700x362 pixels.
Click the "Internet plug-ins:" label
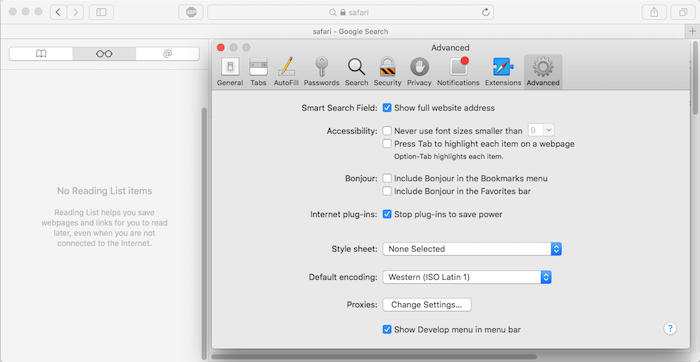[344, 214]
